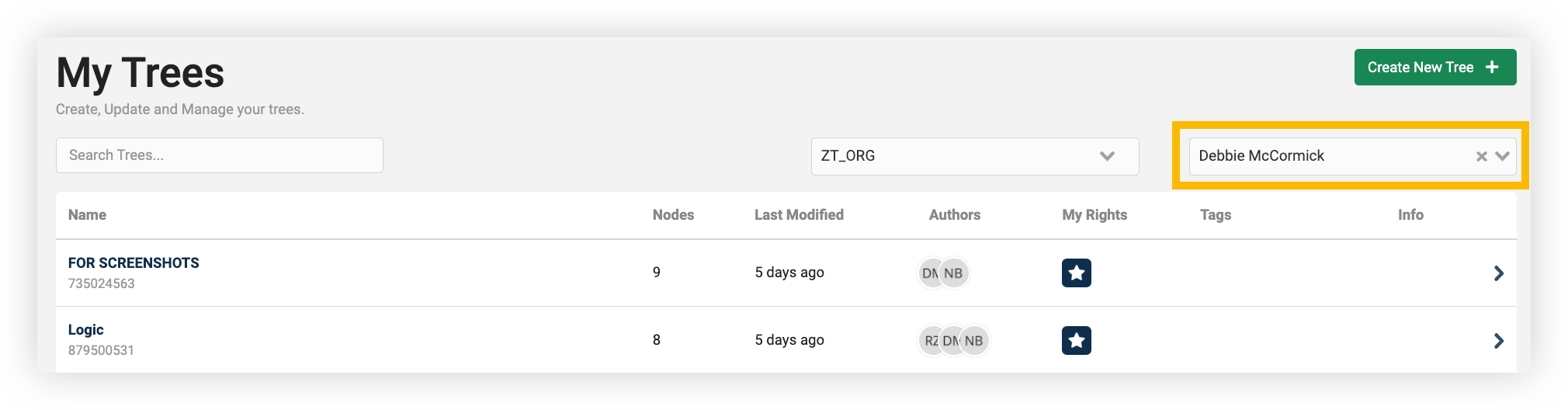Focus the Search Trees input field

(220, 155)
